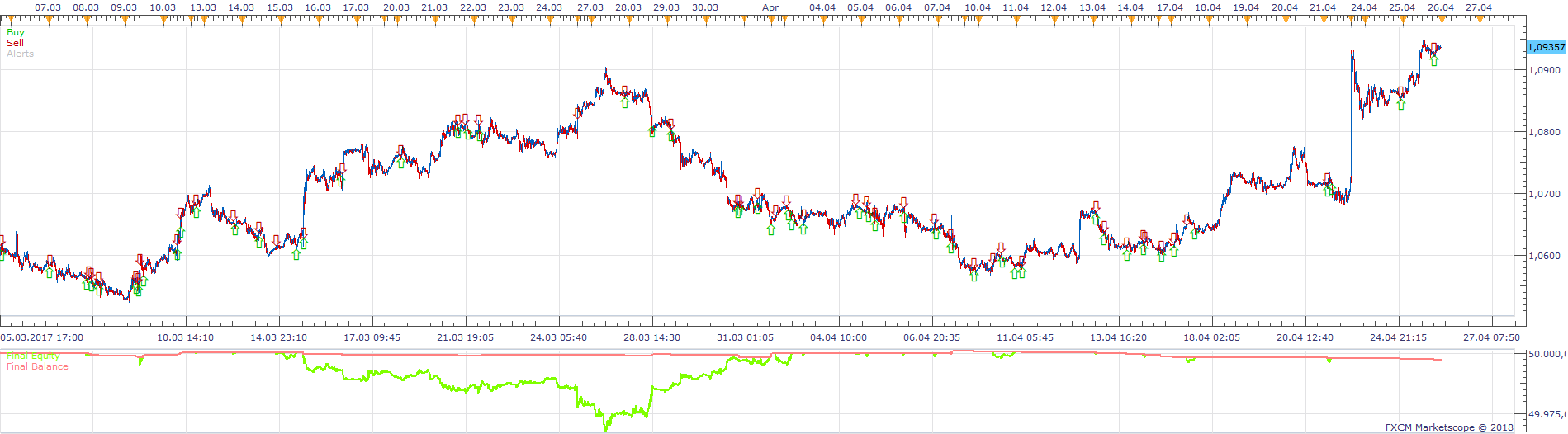1568x434 pixels.
Task: Click the 17.04 day label
Action: pos(1170,7)
